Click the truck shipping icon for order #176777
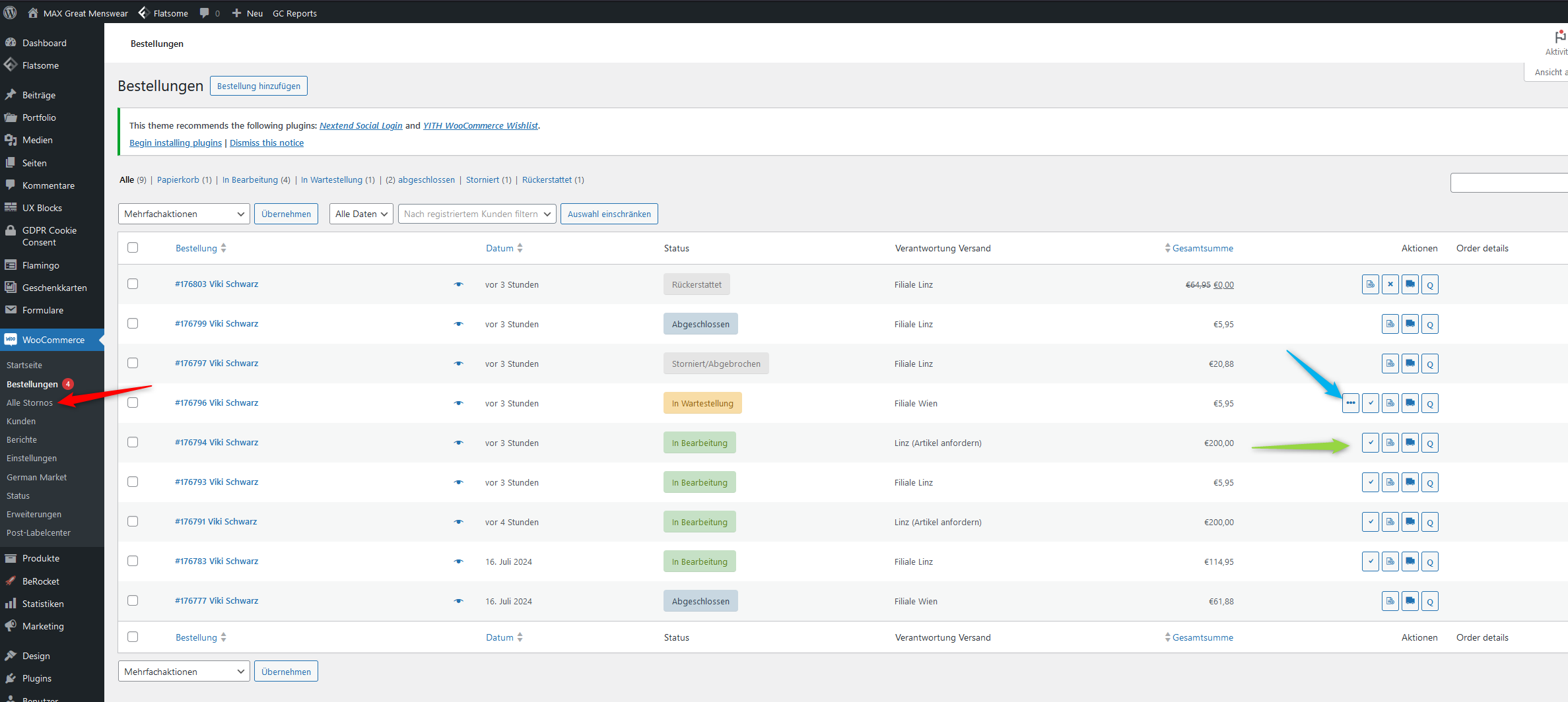1568x702 pixels. click(x=1410, y=601)
